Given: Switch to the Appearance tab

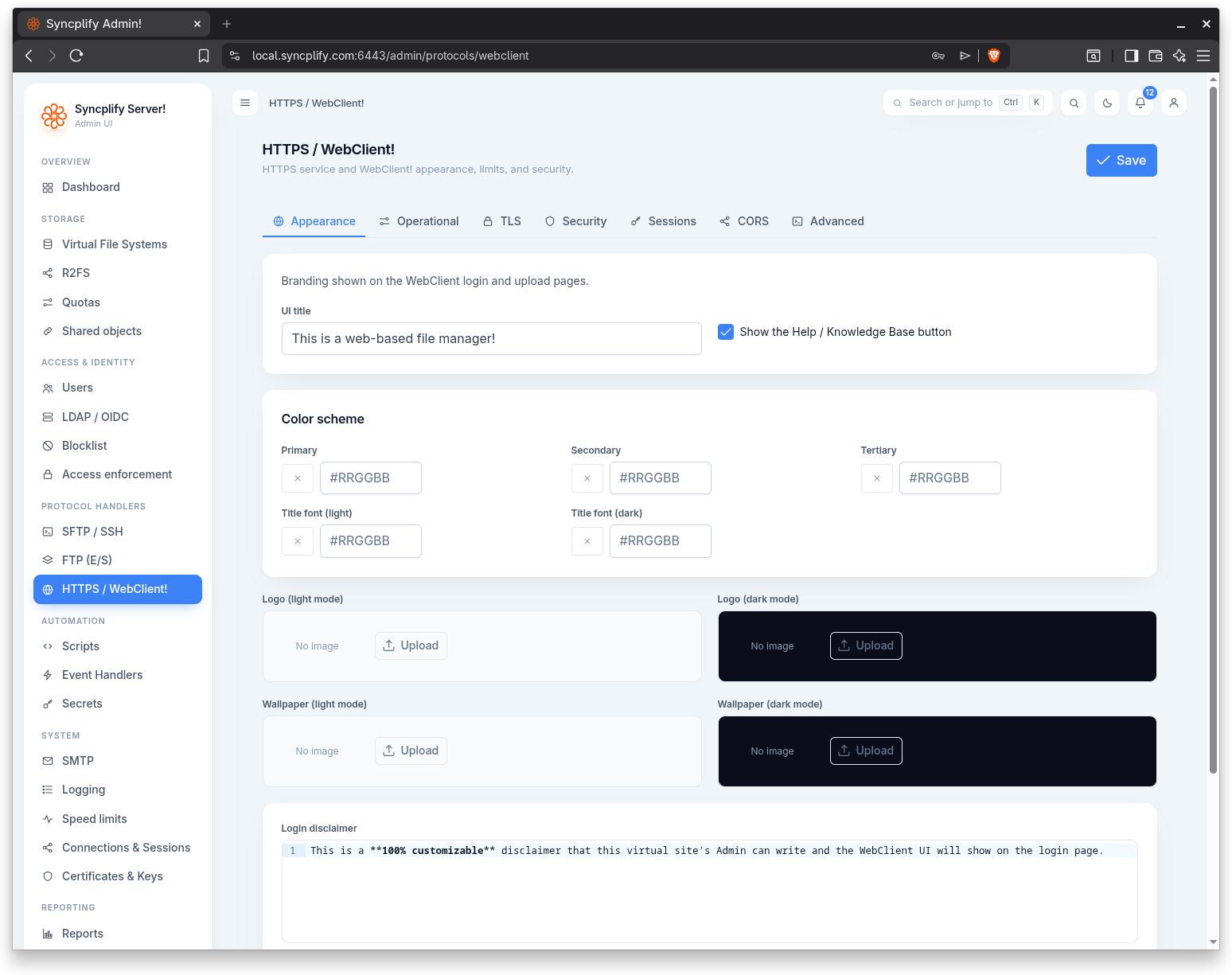Looking at the screenshot, I should pos(314,221).
